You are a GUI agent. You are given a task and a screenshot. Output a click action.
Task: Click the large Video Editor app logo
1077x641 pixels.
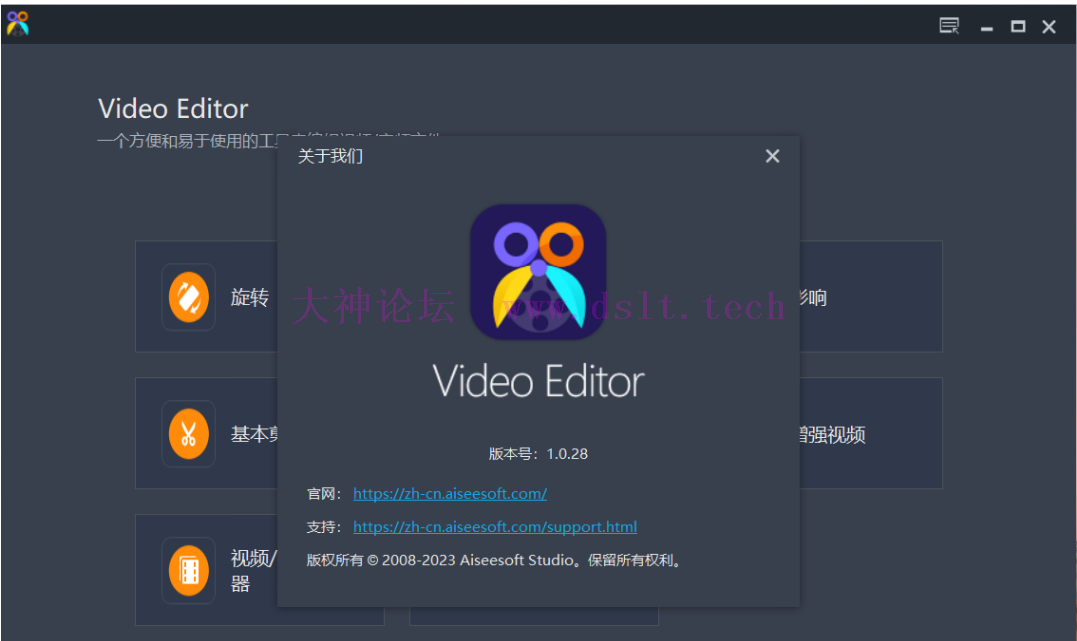coord(538,271)
